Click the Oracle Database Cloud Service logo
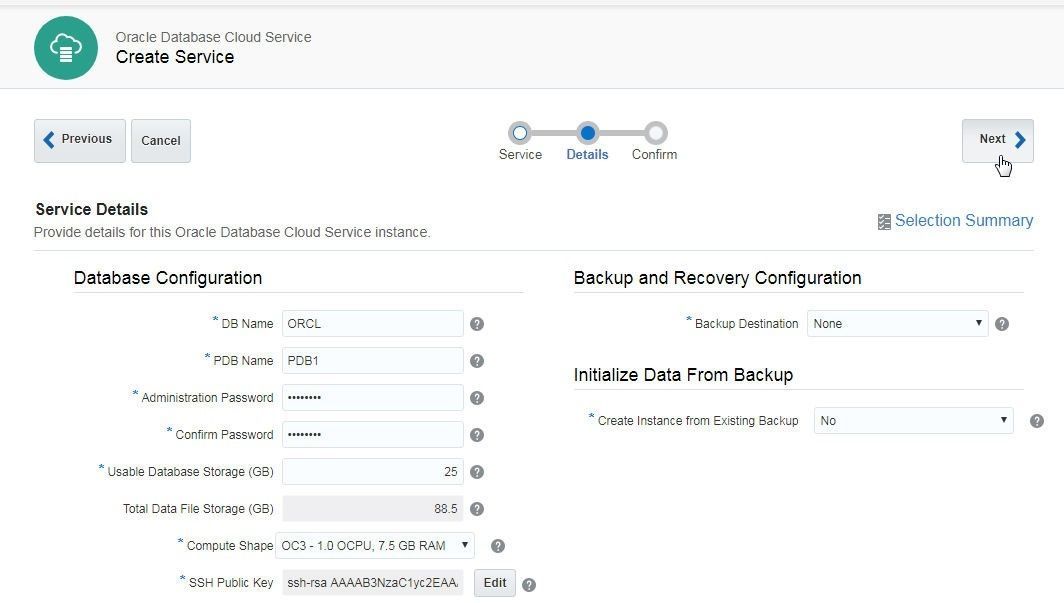This screenshot has height=603, width=1064. pos(66,48)
